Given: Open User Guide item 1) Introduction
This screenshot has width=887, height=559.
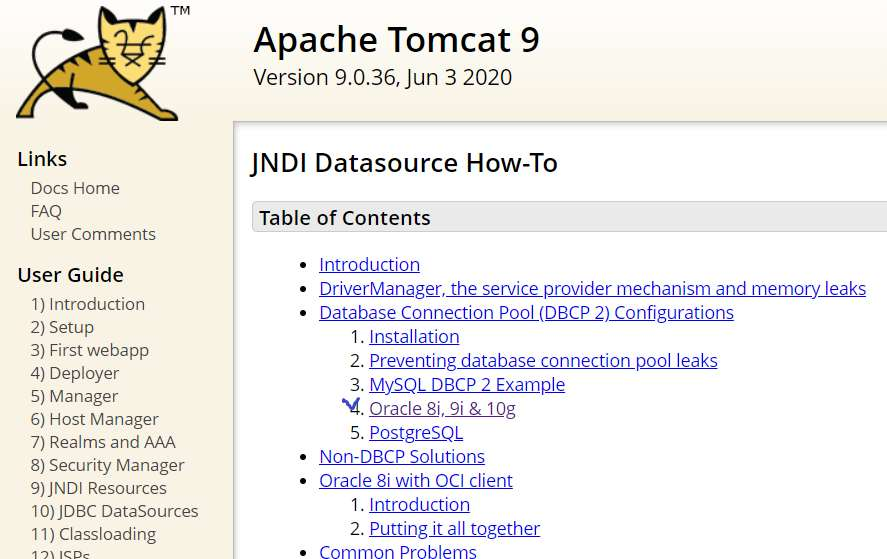Looking at the screenshot, I should (x=88, y=304).
